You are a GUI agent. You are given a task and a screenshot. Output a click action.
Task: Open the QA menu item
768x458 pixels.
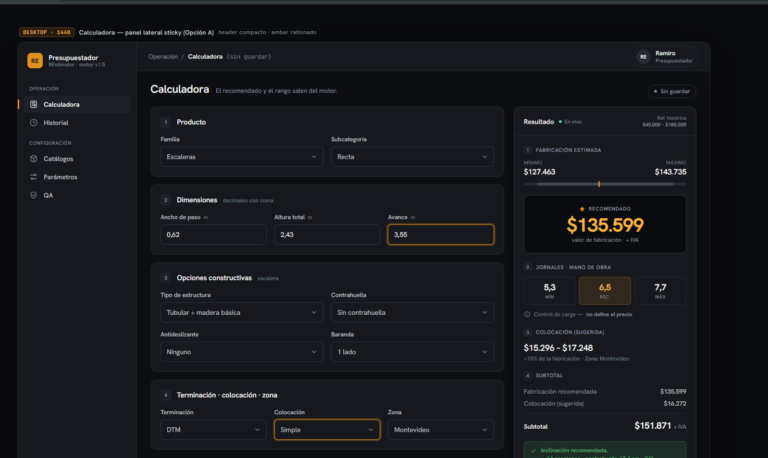pos(77,195)
